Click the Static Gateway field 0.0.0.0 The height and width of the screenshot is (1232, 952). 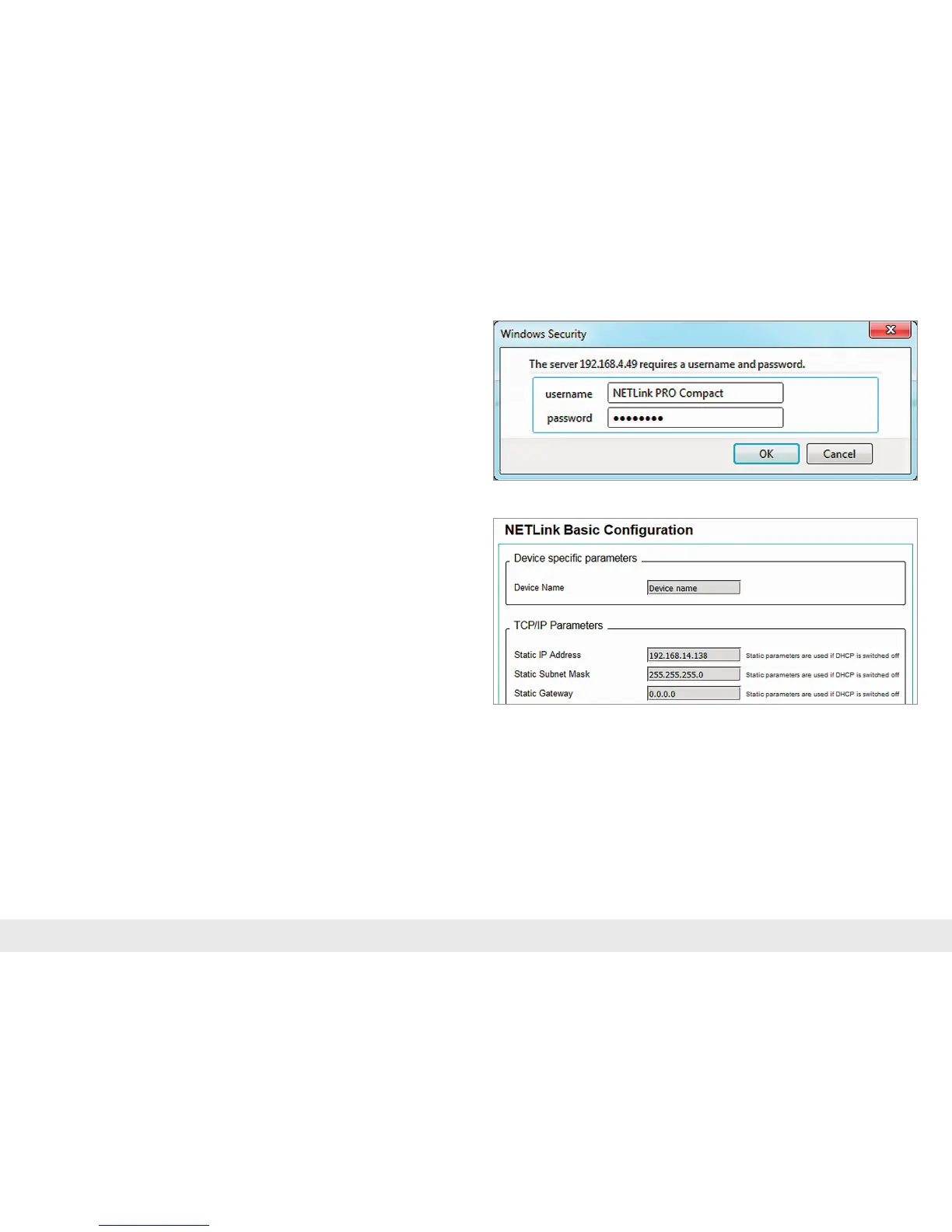(x=694, y=693)
